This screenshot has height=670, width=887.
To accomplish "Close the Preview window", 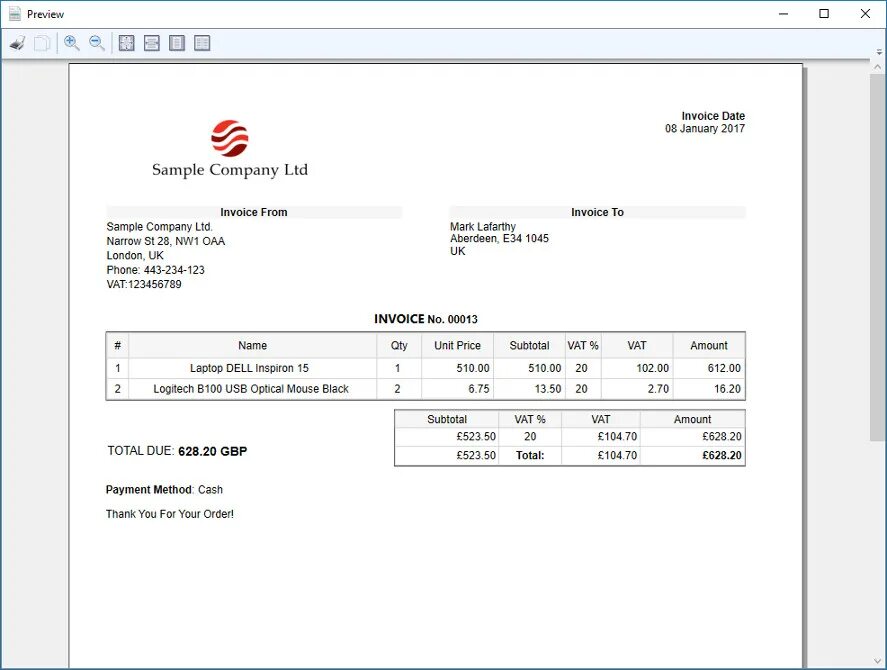I will point(866,14).
